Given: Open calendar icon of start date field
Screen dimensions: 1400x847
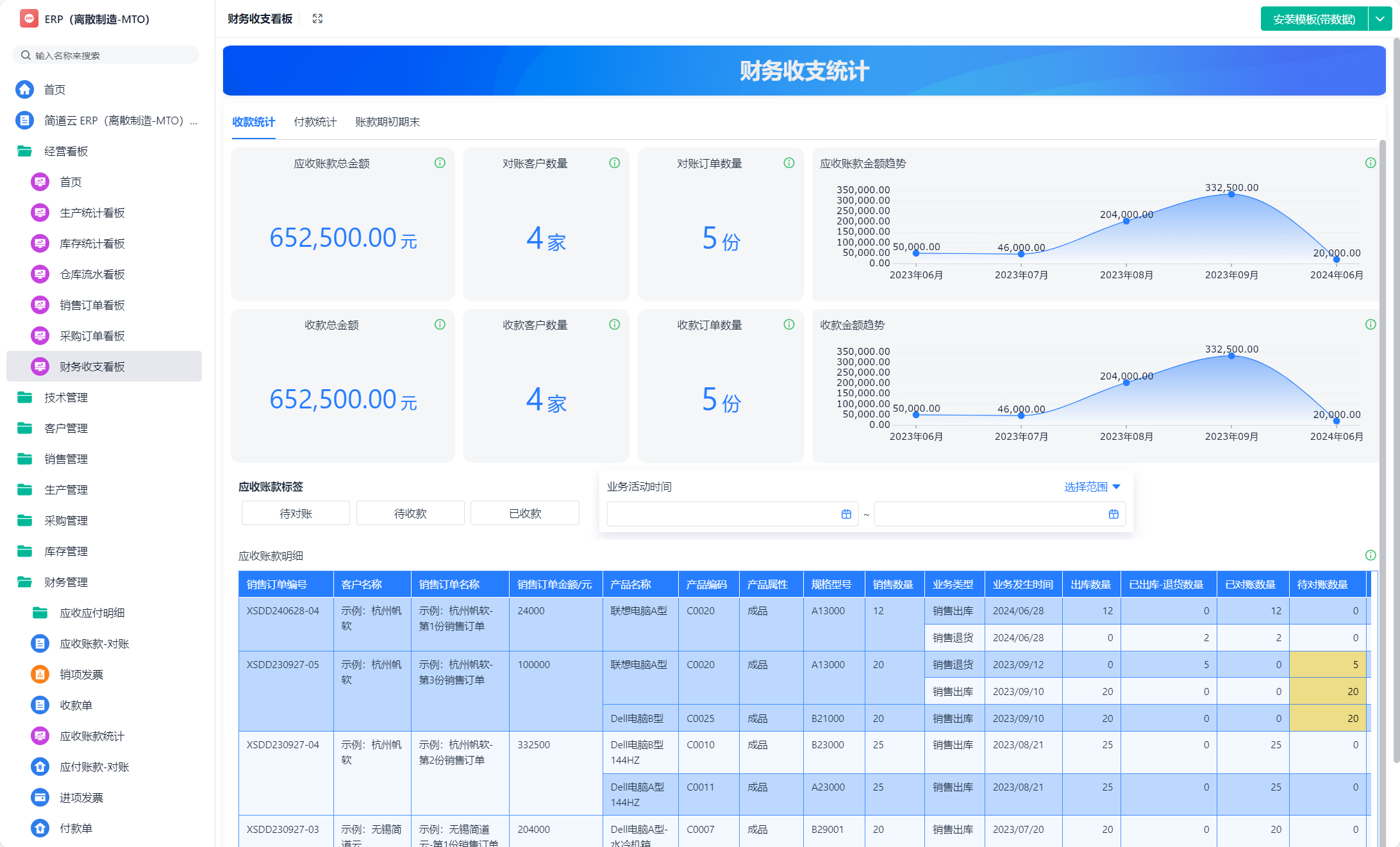Looking at the screenshot, I should pos(846,514).
